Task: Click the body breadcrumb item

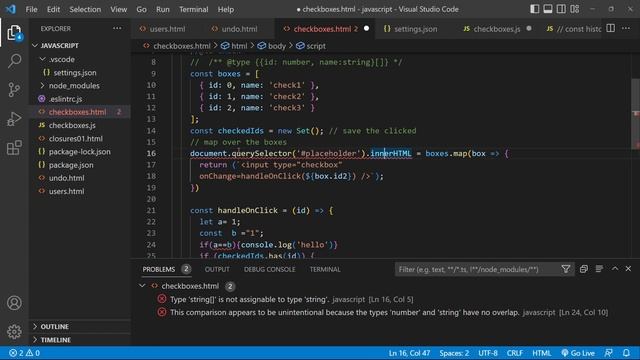Action: click(x=272, y=46)
